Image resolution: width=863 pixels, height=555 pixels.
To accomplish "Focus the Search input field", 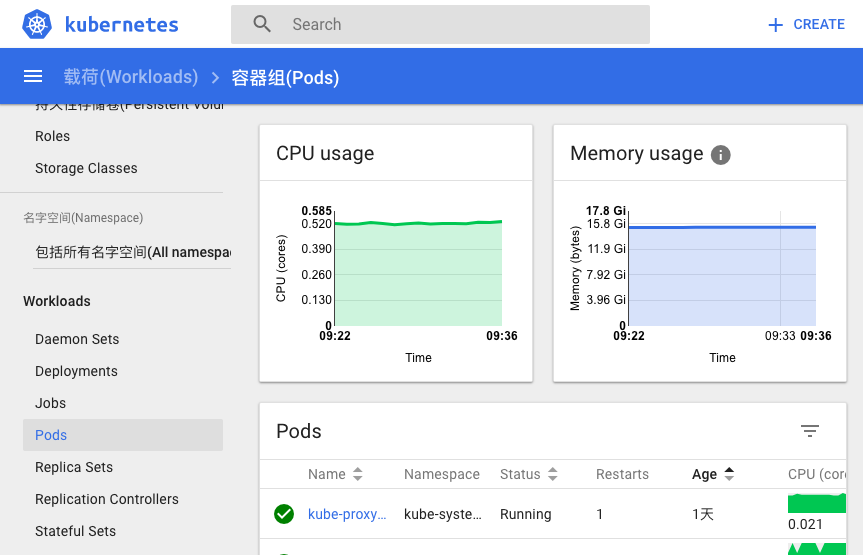I will [x=440, y=24].
